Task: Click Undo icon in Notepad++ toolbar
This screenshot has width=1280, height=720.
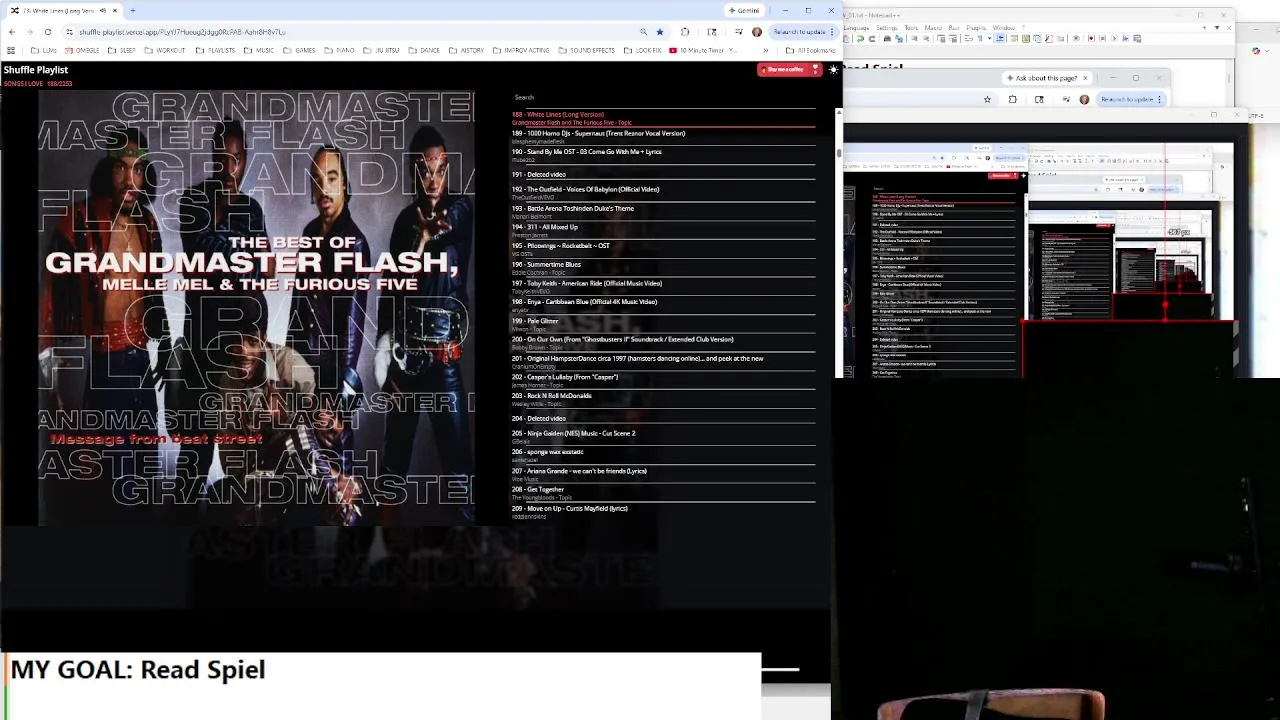Action: 860,38
